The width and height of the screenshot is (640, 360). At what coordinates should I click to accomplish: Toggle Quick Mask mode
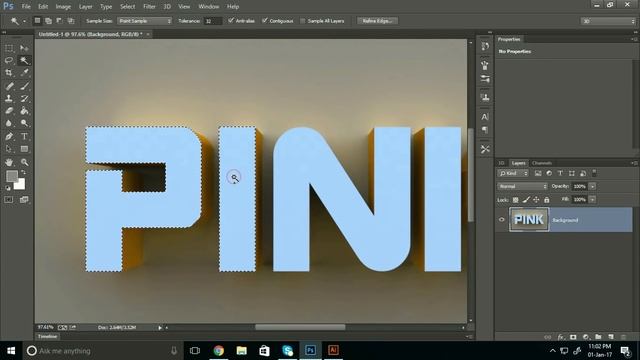9,200
